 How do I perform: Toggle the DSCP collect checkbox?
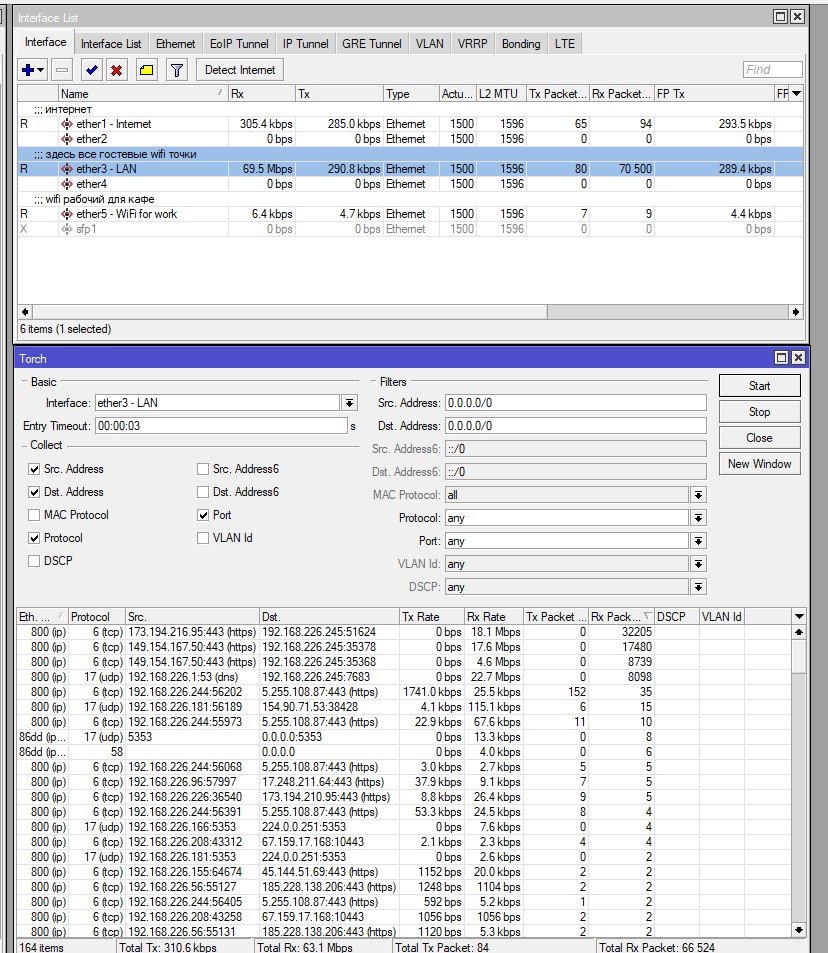click(x=35, y=561)
